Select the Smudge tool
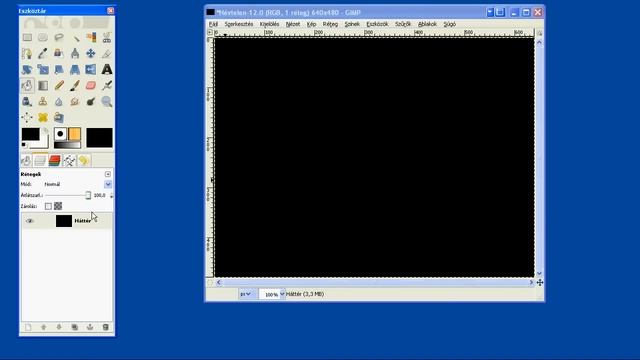This screenshot has height=360, width=640. click(x=75, y=101)
